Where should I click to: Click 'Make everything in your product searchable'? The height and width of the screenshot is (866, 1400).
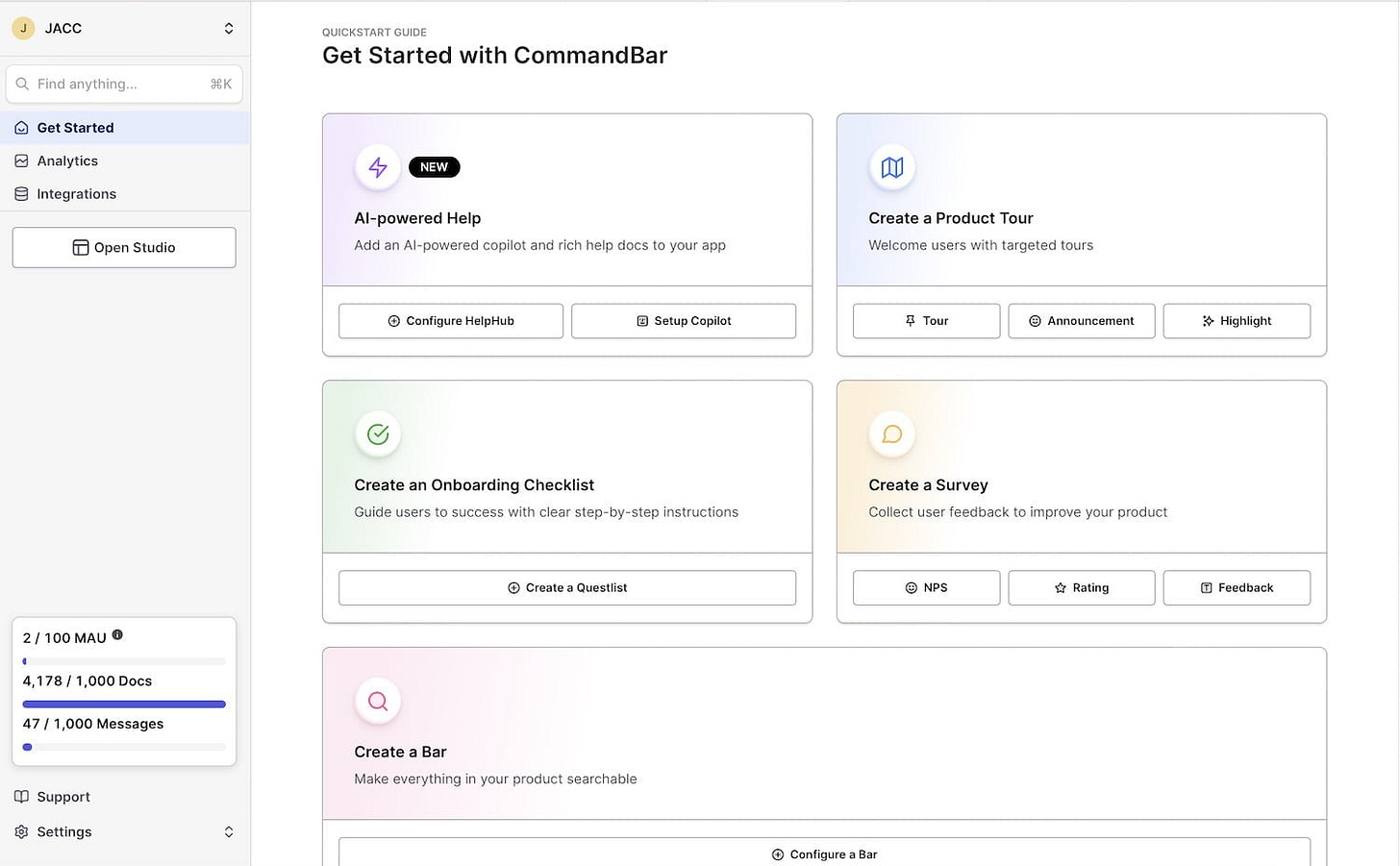click(x=495, y=779)
